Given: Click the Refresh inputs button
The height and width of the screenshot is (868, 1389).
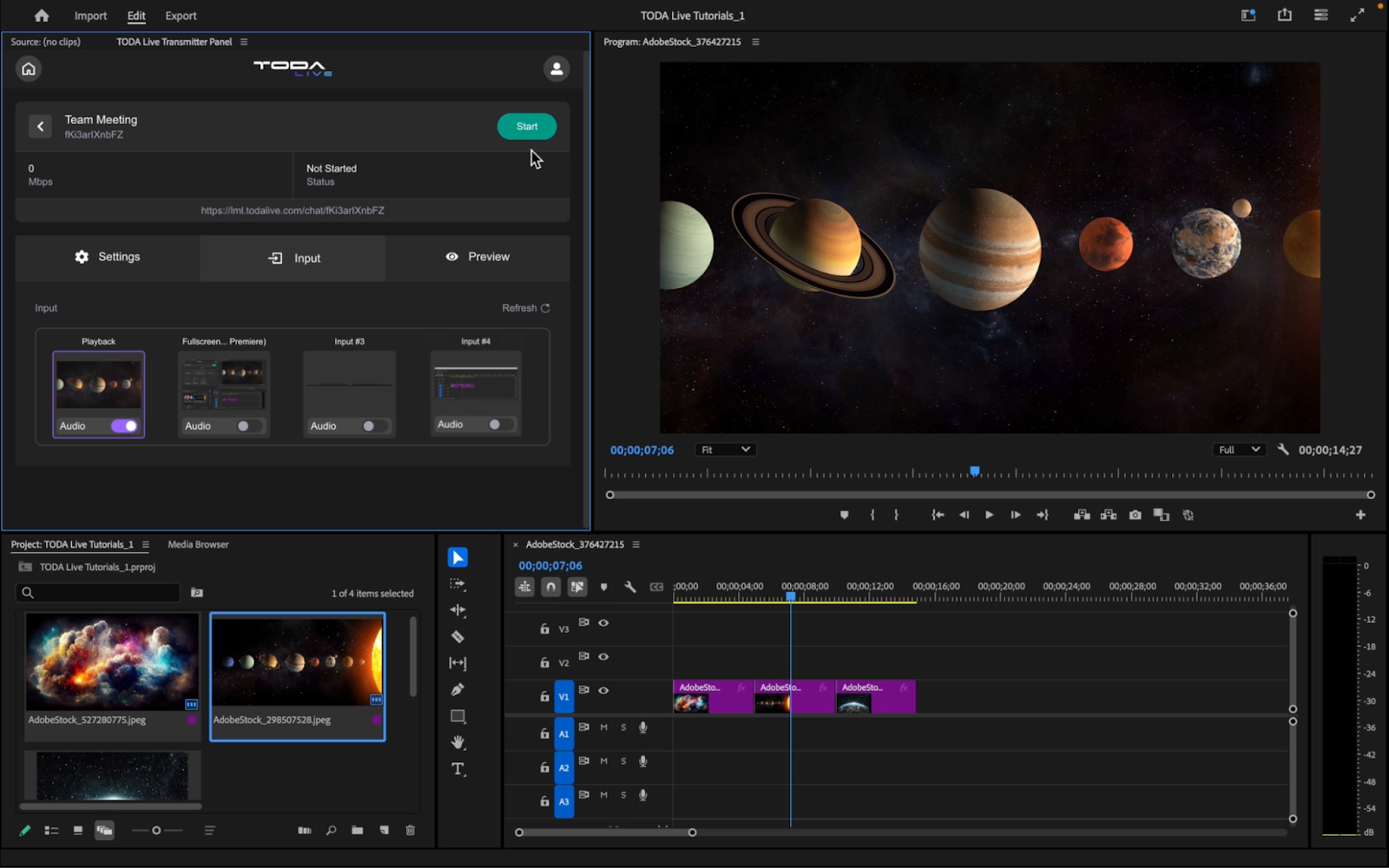Looking at the screenshot, I should (525, 308).
